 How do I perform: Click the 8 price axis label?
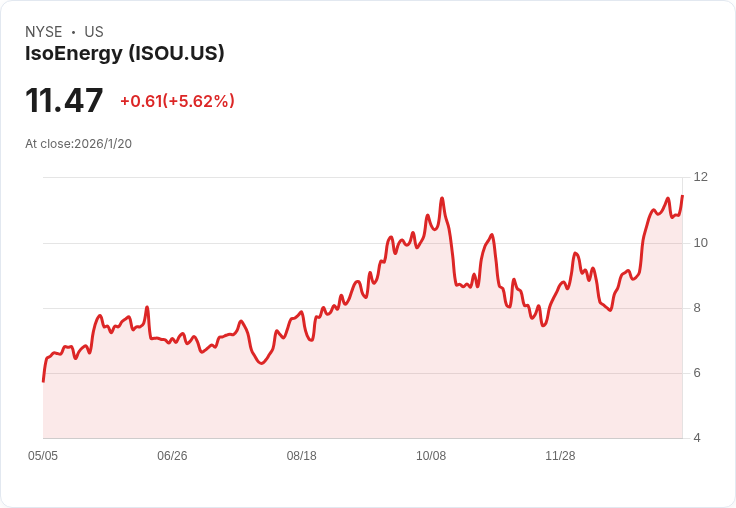(697, 308)
